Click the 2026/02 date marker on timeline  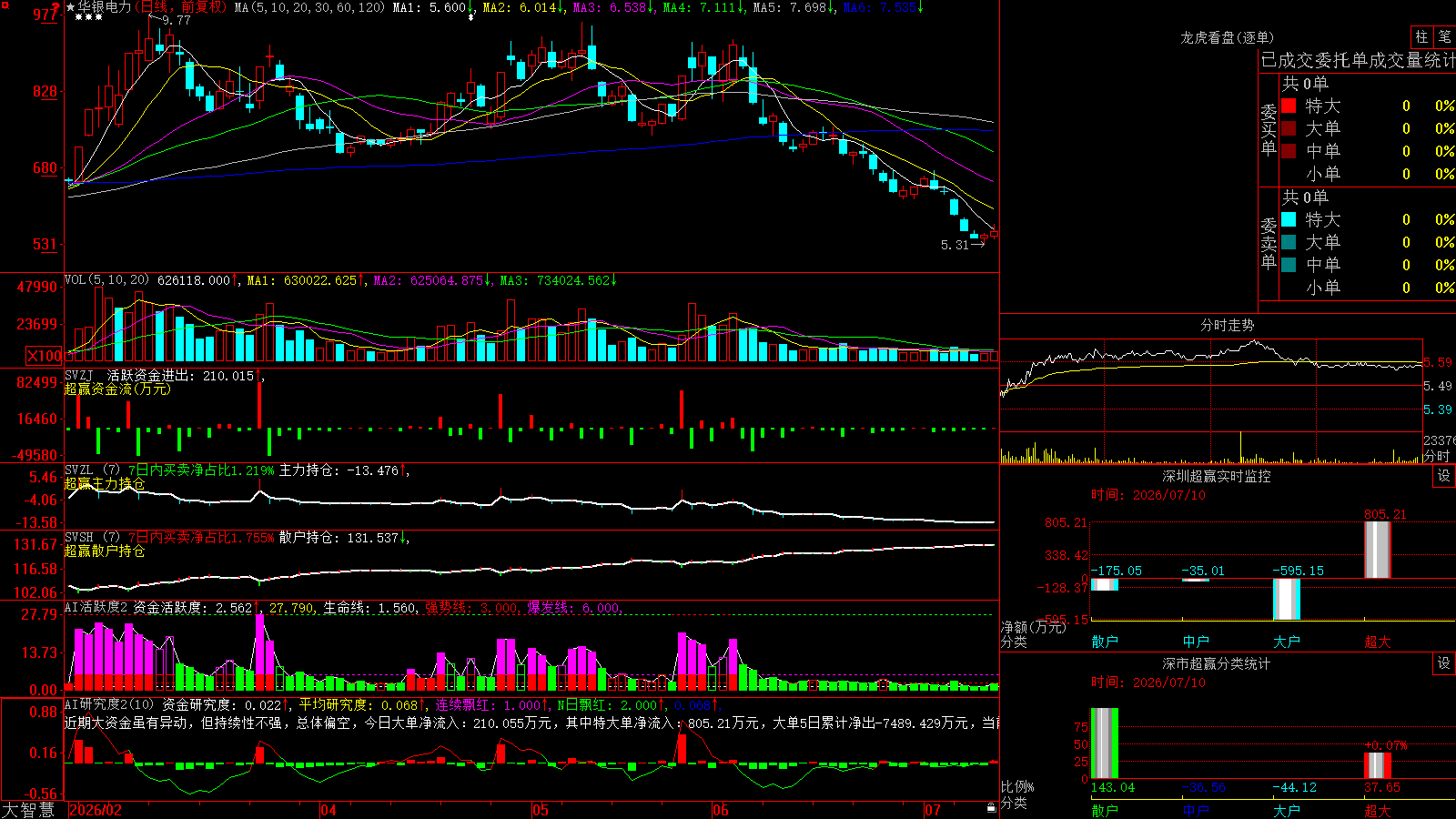coord(96,810)
